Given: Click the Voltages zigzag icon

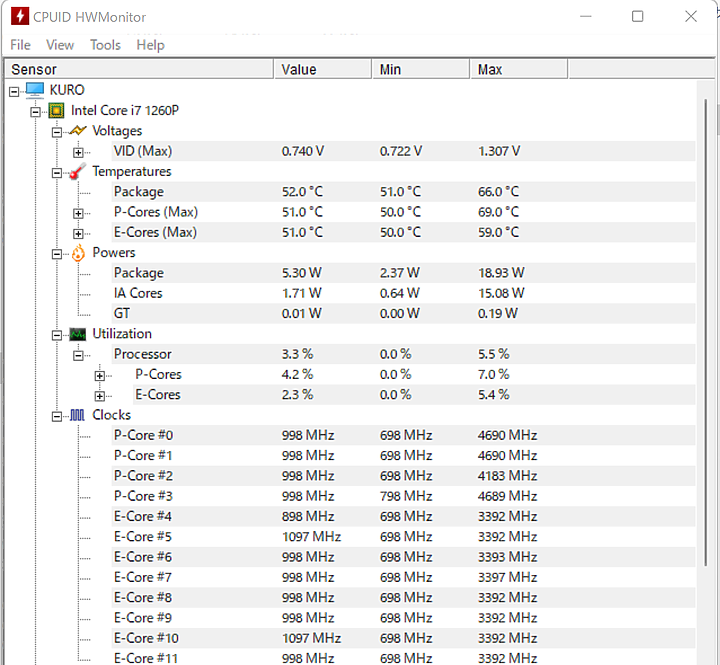Looking at the screenshot, I should pyautogui.click(x=78, y=131).
